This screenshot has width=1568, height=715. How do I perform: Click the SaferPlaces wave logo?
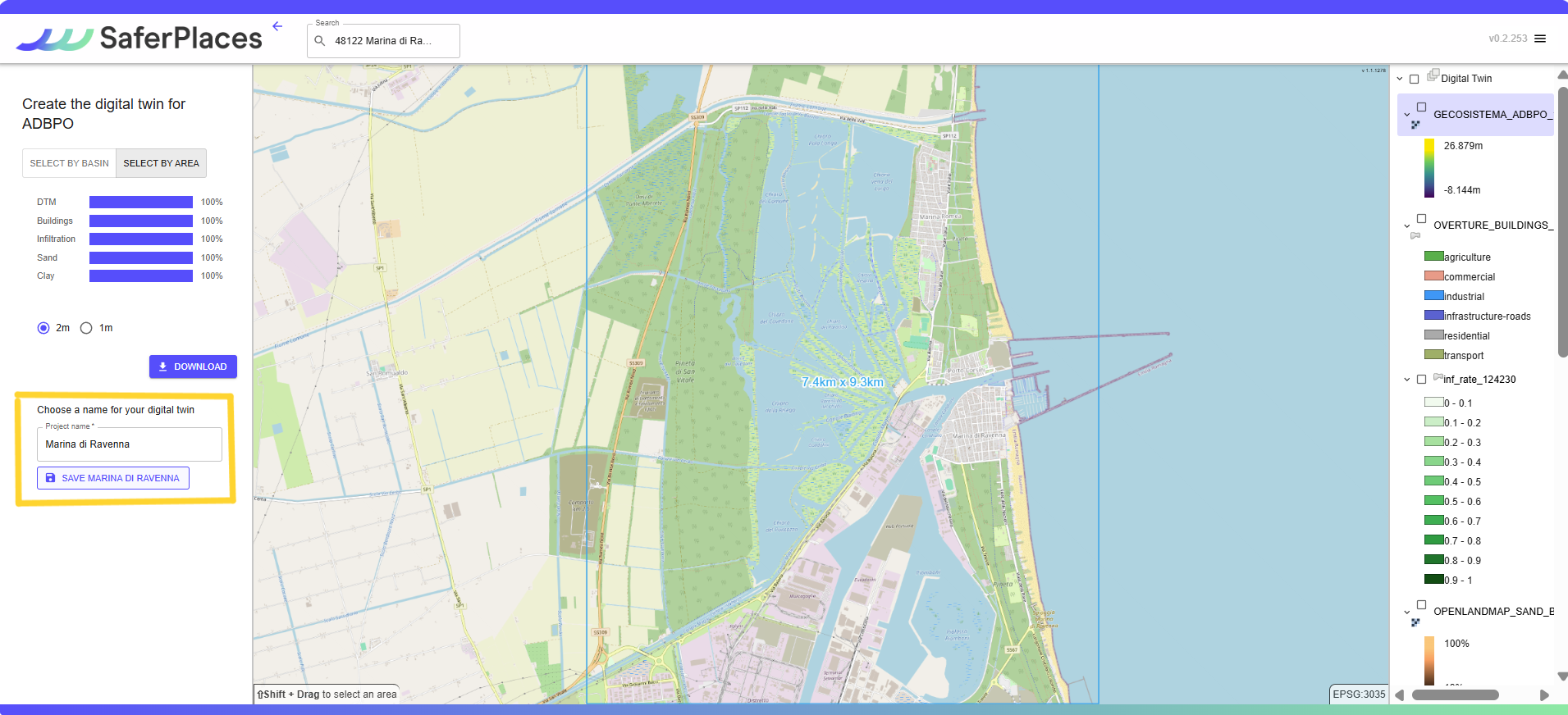click(54, 39)
